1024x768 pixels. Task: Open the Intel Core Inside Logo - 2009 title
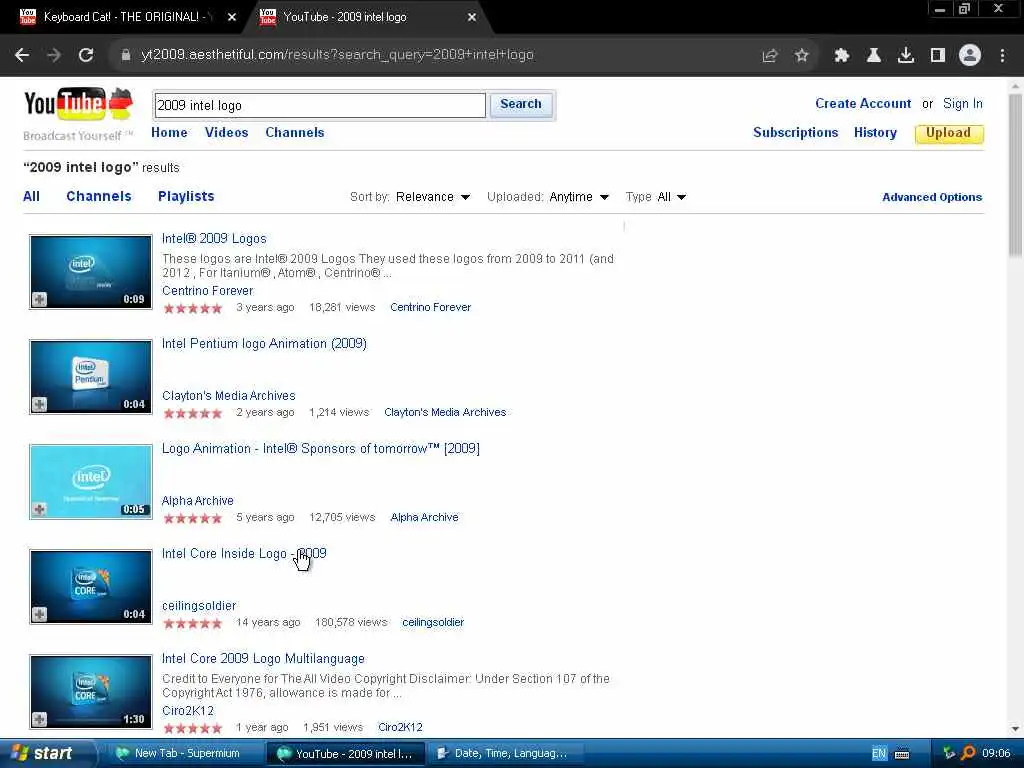point(244,554)
